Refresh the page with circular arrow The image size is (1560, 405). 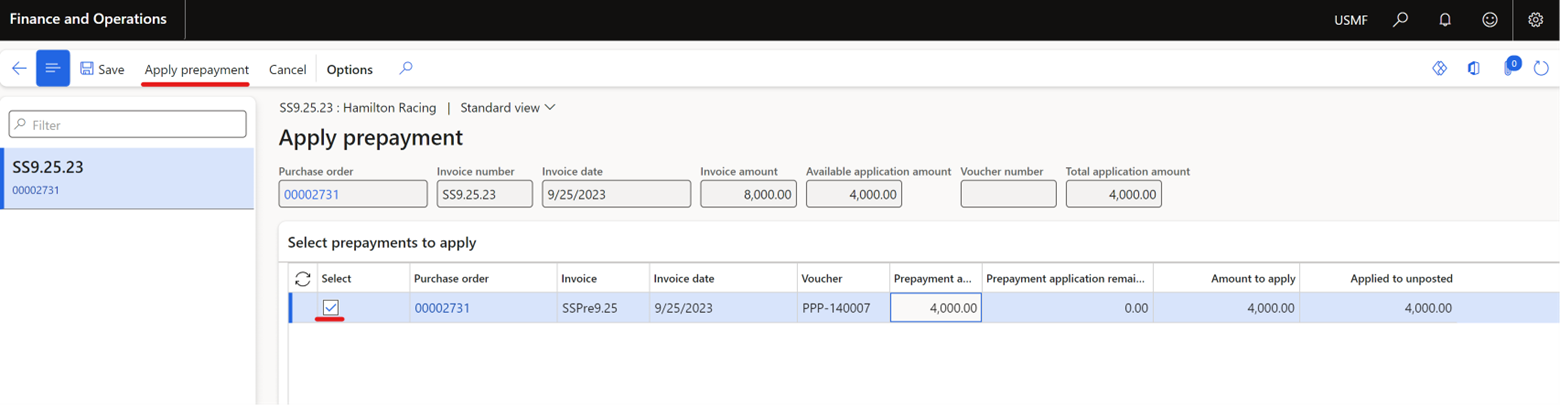tap(1541, 69)
